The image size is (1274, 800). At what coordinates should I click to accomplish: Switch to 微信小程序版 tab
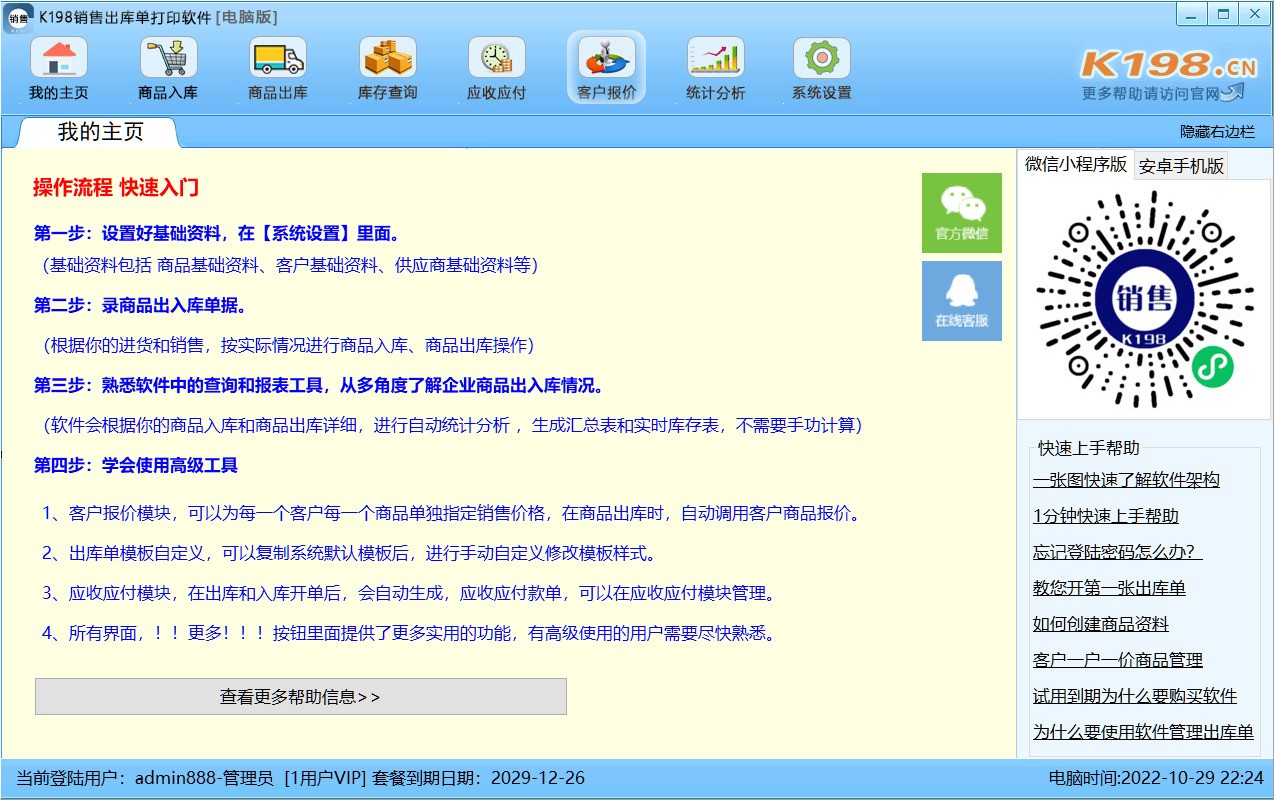(x=1076, y=165)
